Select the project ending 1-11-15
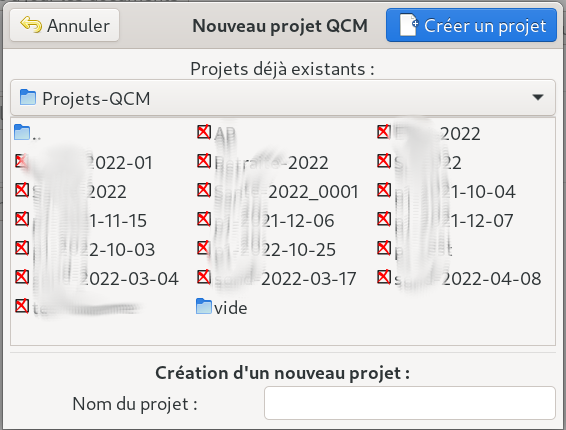The image size is (566, 430). pos(81,220)
